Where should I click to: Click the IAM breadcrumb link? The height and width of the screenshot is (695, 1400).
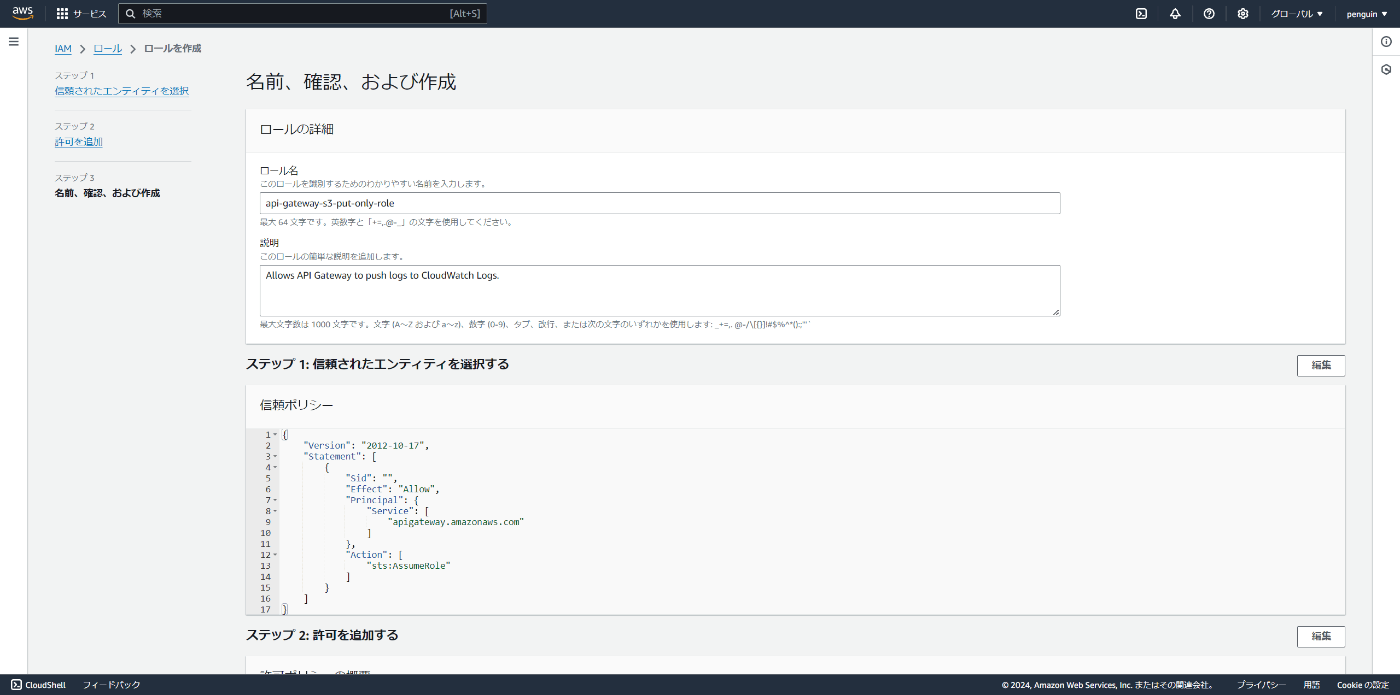63,49
